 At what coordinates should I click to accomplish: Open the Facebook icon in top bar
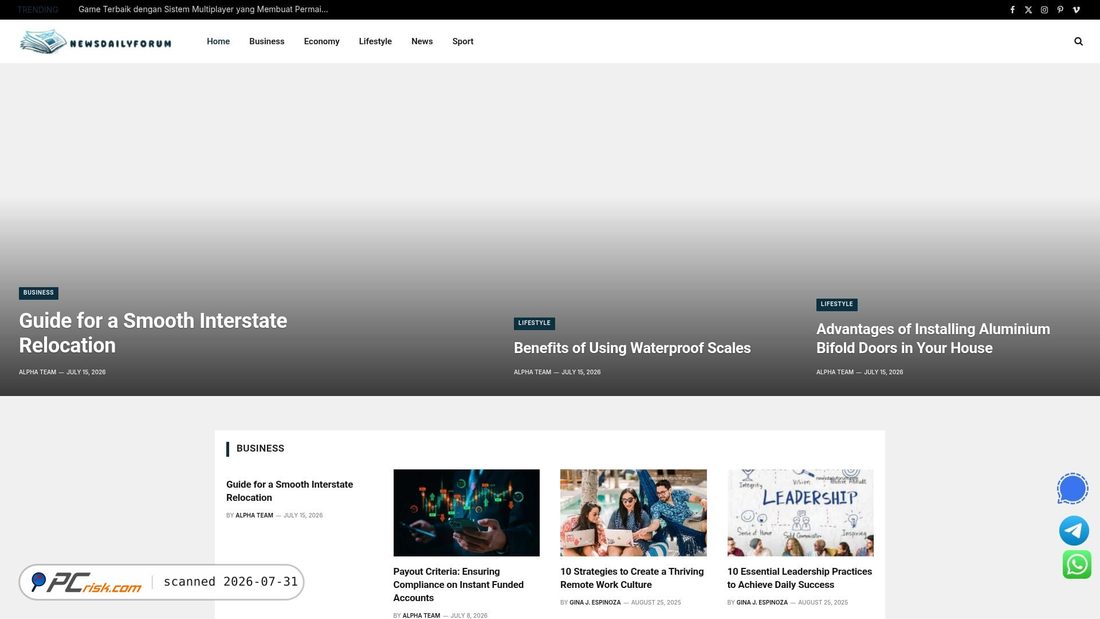(x=1012, y=10)
